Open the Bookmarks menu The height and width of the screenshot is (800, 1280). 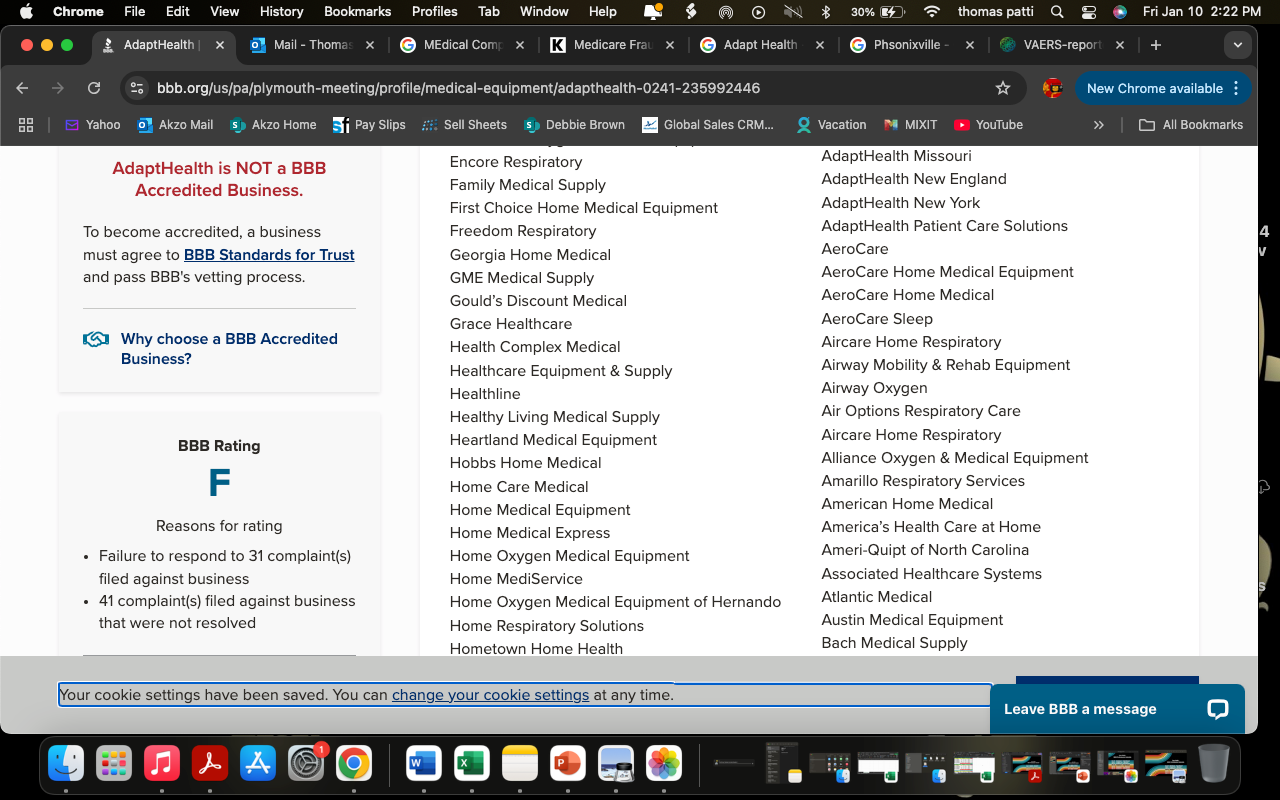[x=358, y=11]
